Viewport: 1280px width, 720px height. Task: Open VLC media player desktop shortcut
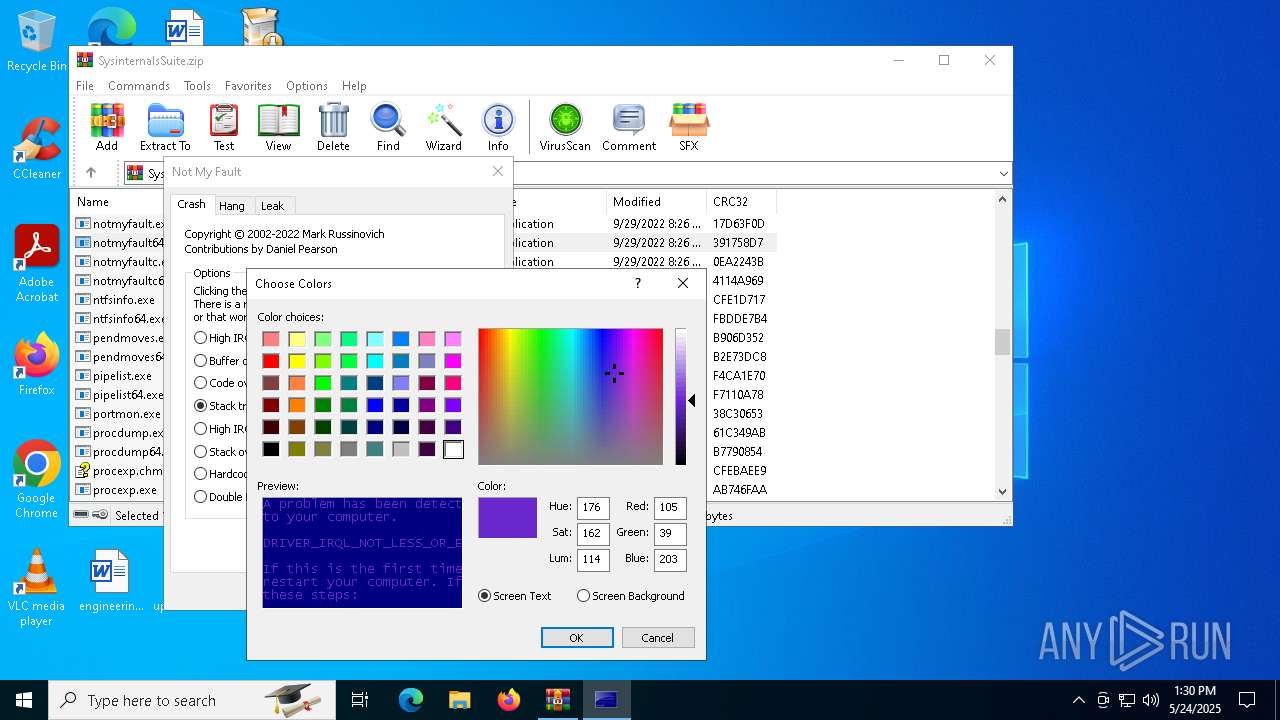point(36,588)
